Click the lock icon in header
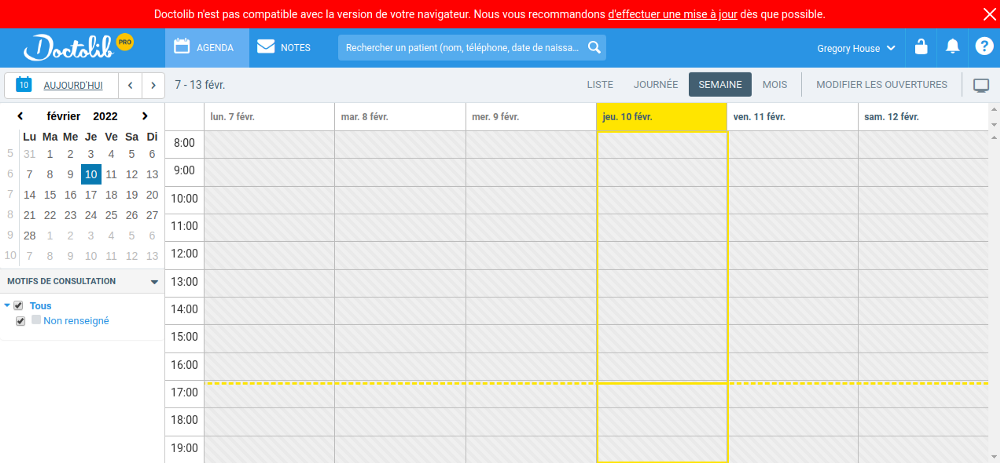Screen dimensions: 1000x463 tap(920, 47)
